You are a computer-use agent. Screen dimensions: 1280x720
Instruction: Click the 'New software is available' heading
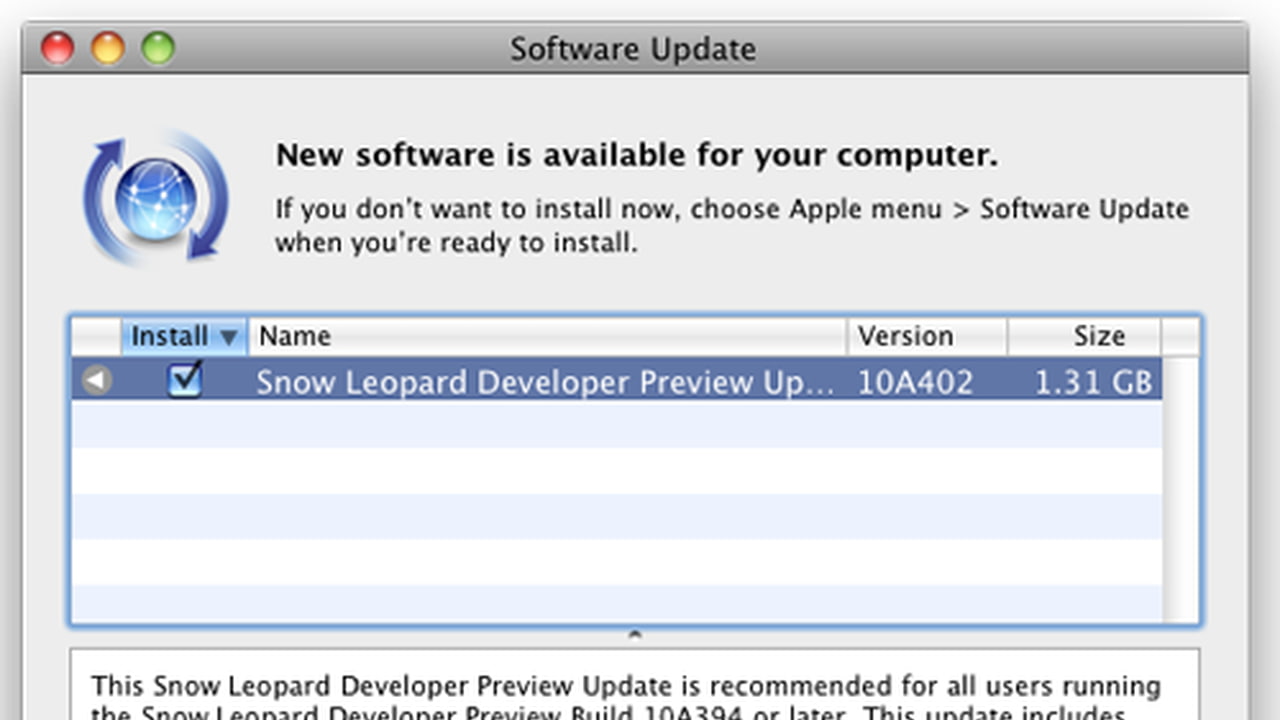pos(637,156)
